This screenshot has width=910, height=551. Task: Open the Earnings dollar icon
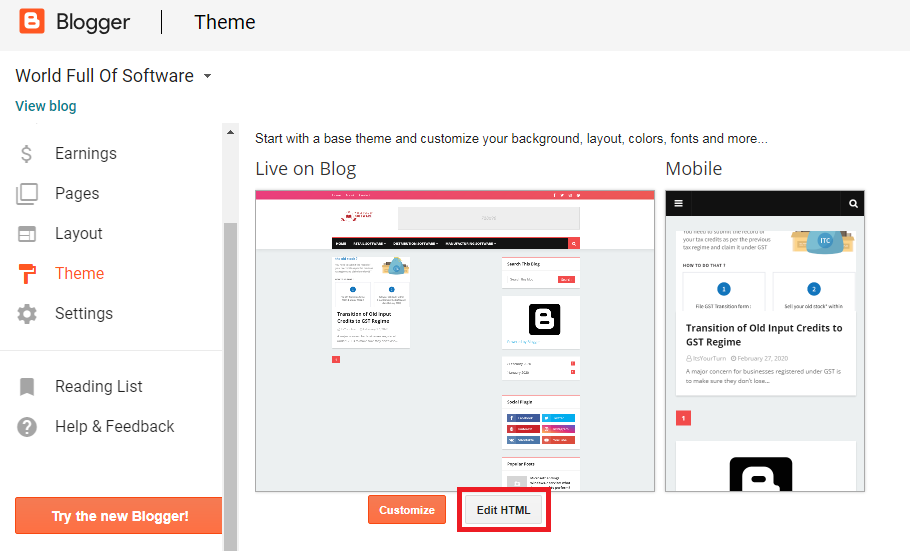26,153
